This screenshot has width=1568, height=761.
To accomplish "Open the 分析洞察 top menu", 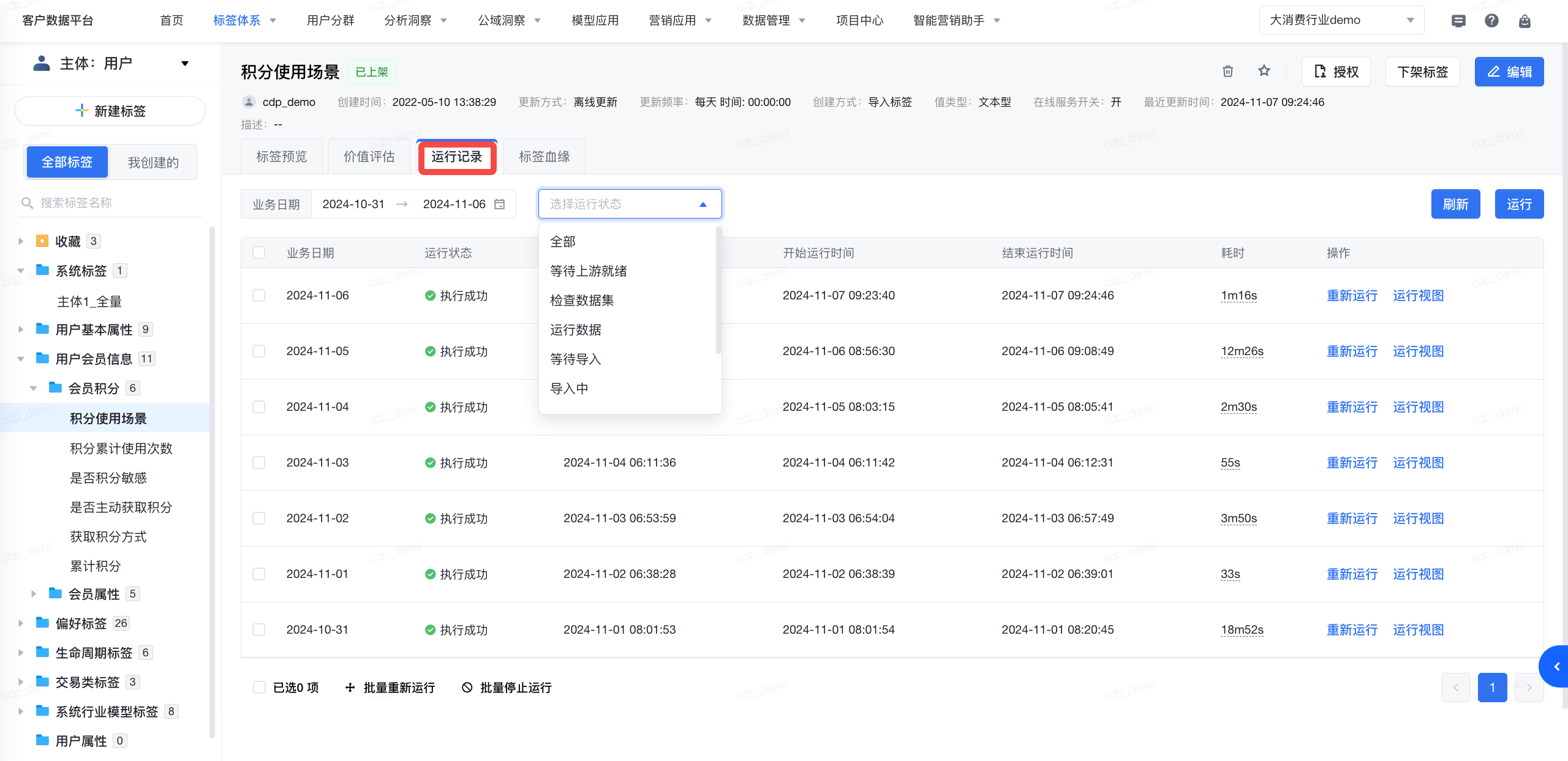I will [415, 20].
